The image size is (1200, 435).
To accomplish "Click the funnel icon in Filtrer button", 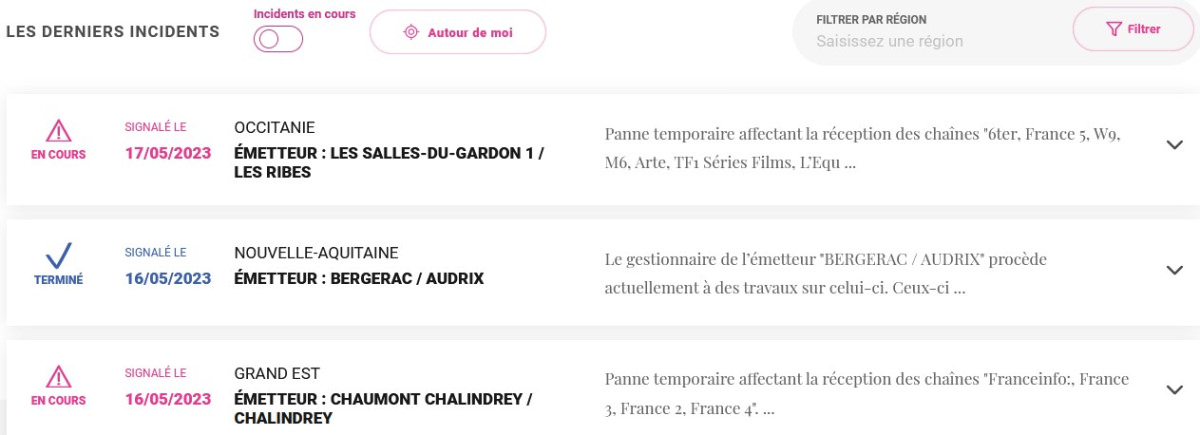I will click(1114, 29).
